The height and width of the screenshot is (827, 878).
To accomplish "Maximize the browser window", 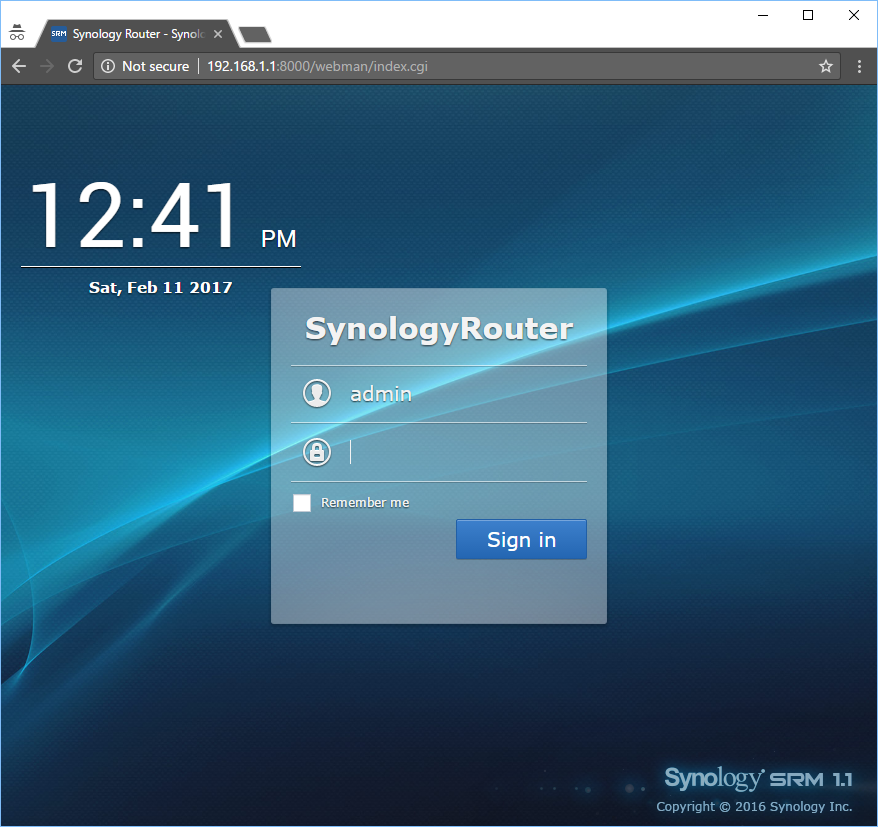I will pos(808,15).
